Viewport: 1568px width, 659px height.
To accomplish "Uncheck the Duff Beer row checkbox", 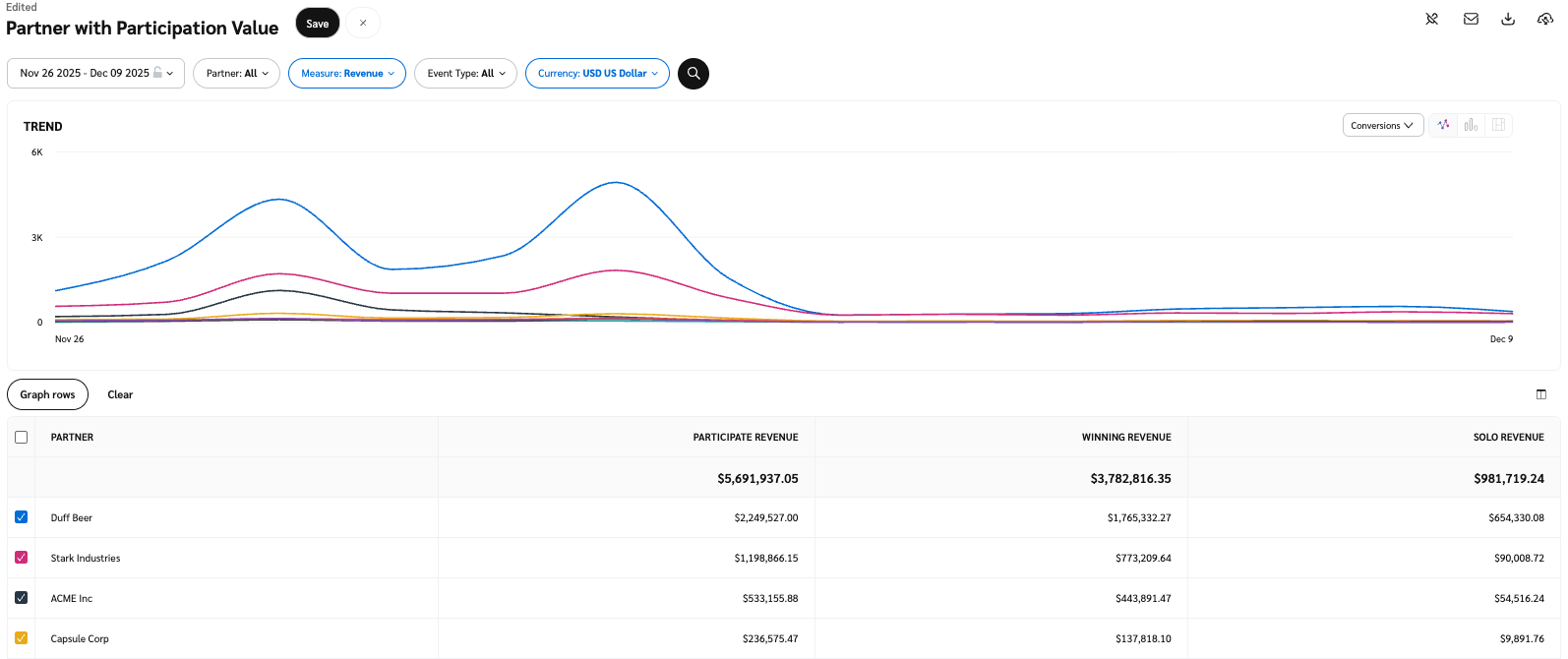I will [x=22, y=517].
